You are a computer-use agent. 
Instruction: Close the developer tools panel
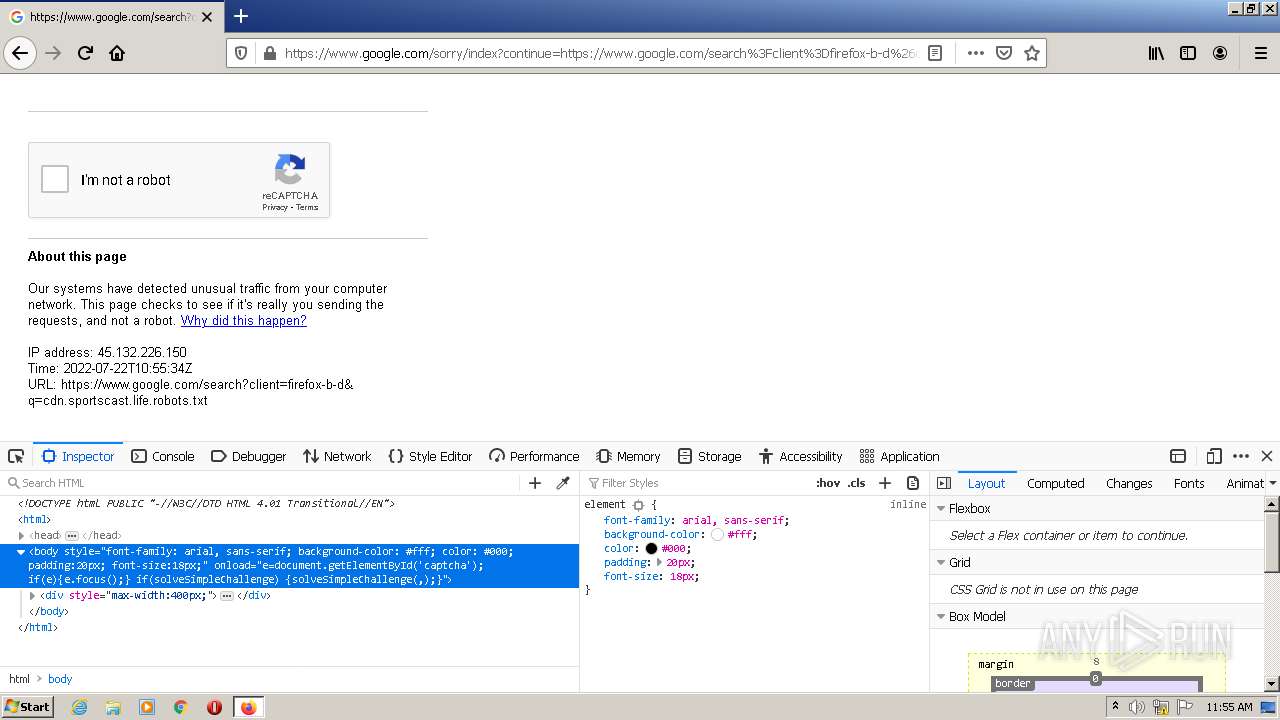(x=1267, y=456)
